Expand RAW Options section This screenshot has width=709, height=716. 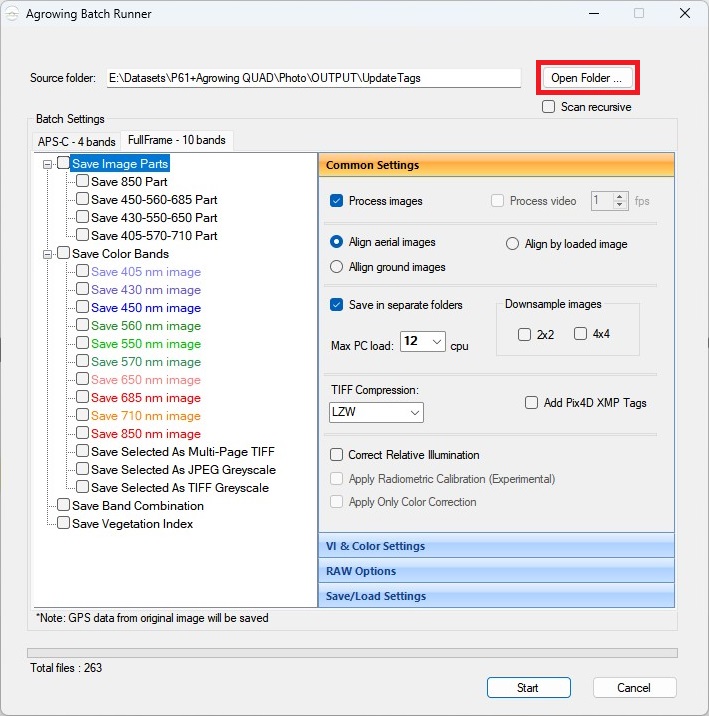tap(496, 571)
